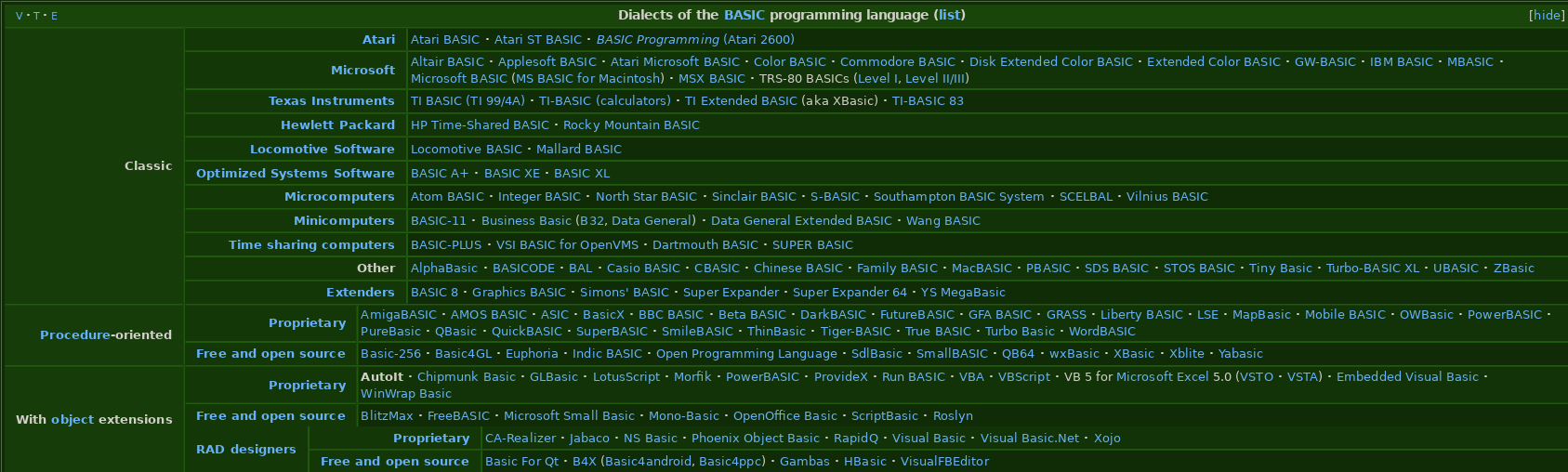Collapse the navbox with the hide link
Screen dimensions: 1568x472
[1547, 15]
